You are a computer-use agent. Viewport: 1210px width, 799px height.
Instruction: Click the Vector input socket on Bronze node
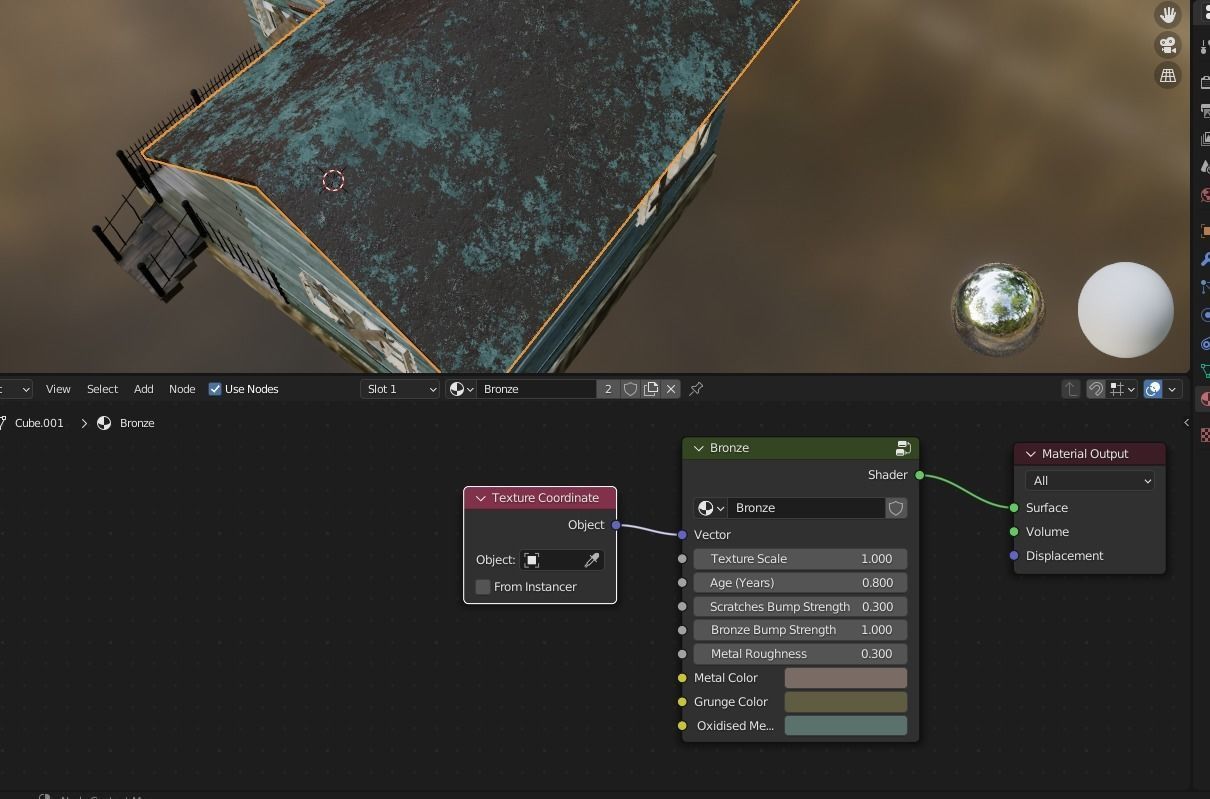click(x=682, y=535)
